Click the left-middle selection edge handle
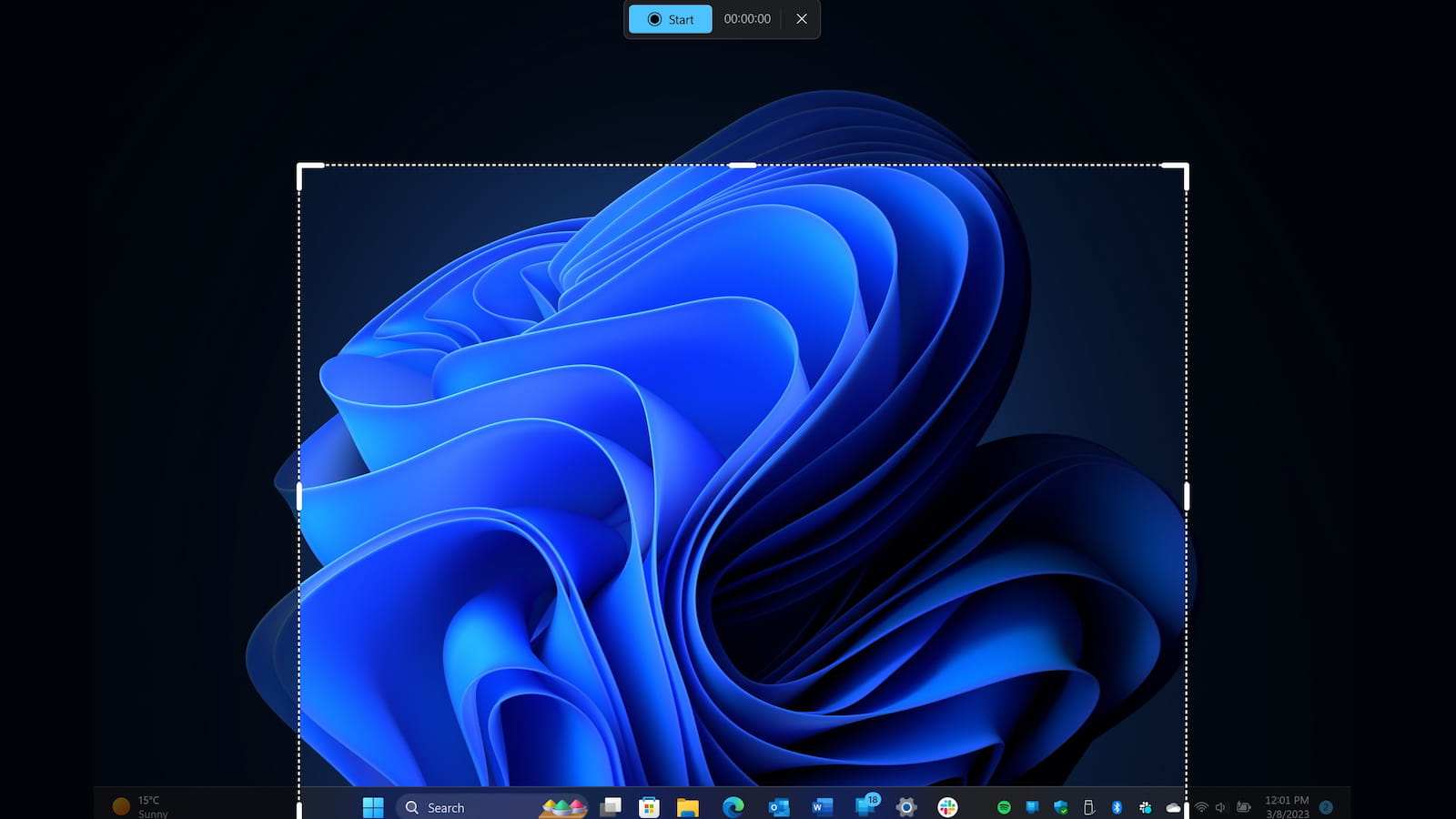1456x819 pixels. click(299, 496)
